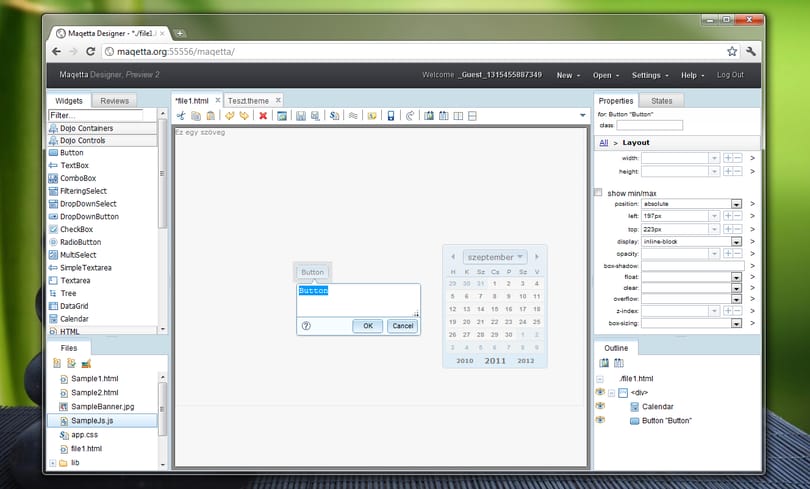Expand the lib folder in Files
The image size is (810, 489).
[x=53, y=463]
